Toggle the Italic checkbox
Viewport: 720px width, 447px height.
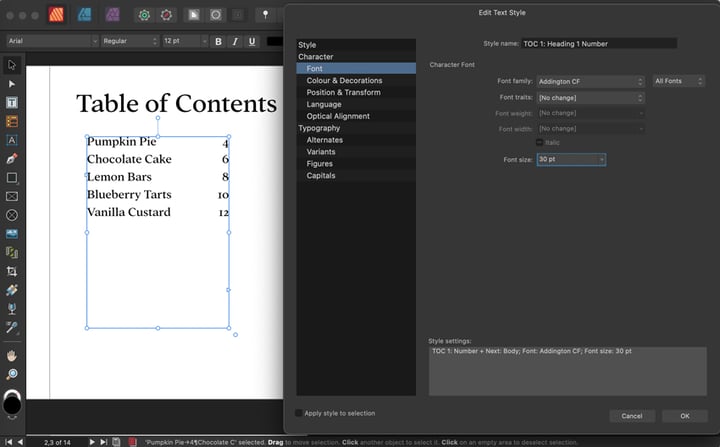(540, 143)
